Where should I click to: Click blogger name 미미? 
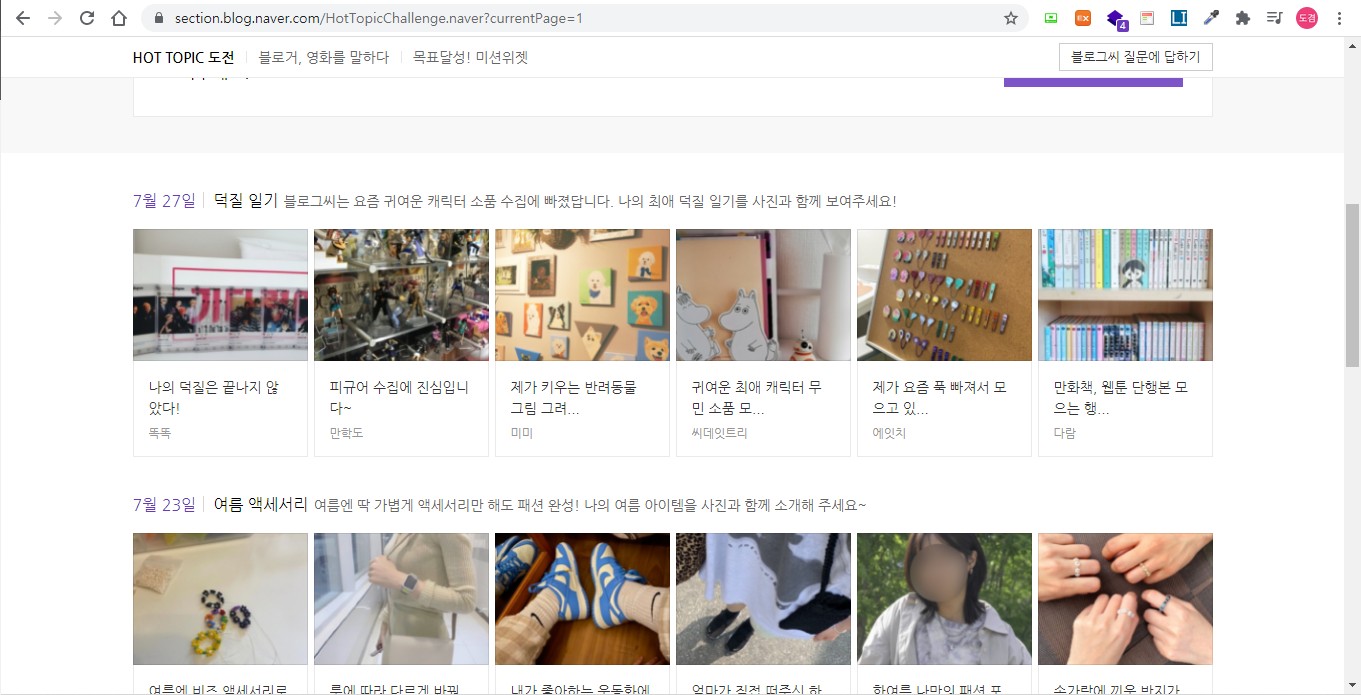pyautogui.click(x=522, y=433)
